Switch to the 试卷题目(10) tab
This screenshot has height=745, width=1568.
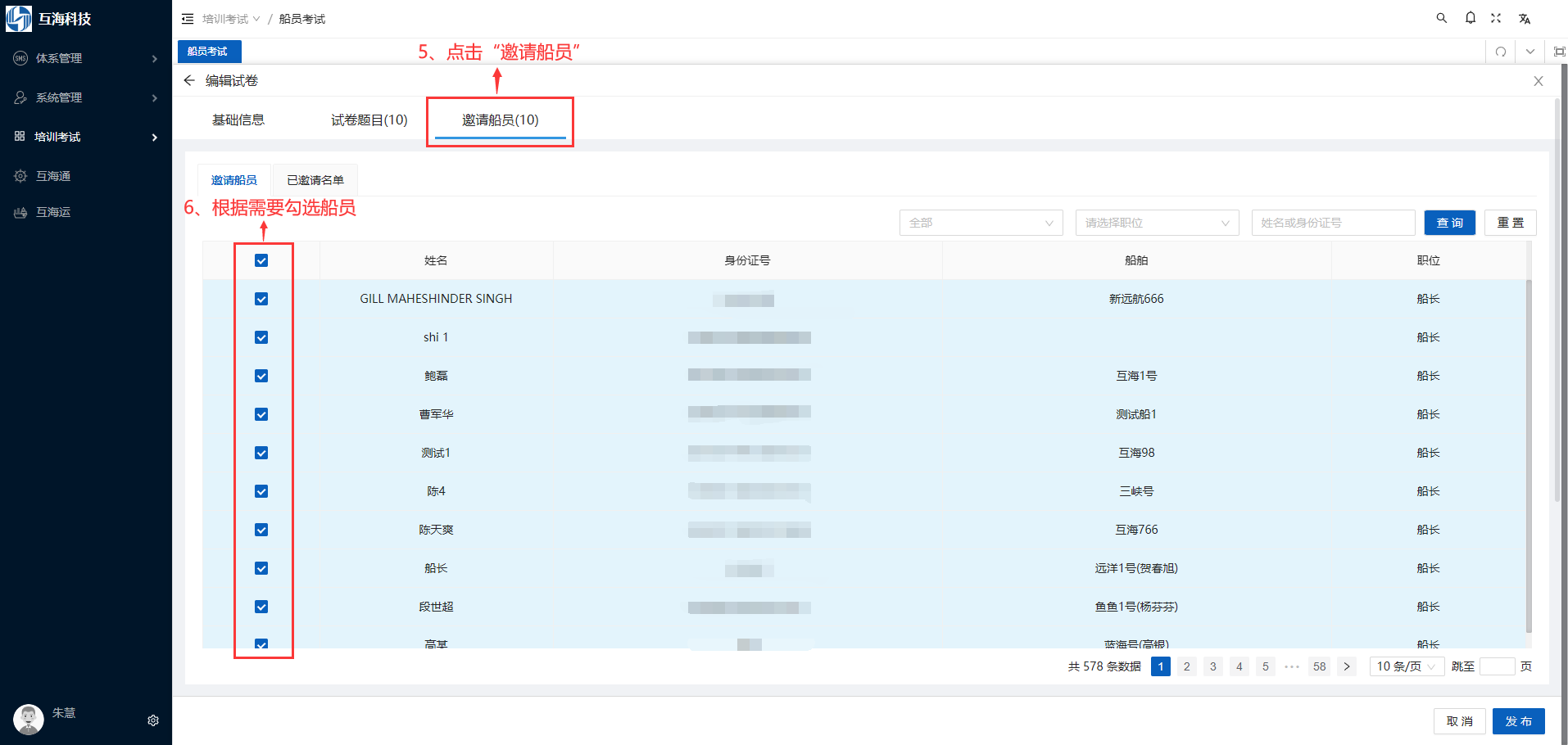click(369, 120)
